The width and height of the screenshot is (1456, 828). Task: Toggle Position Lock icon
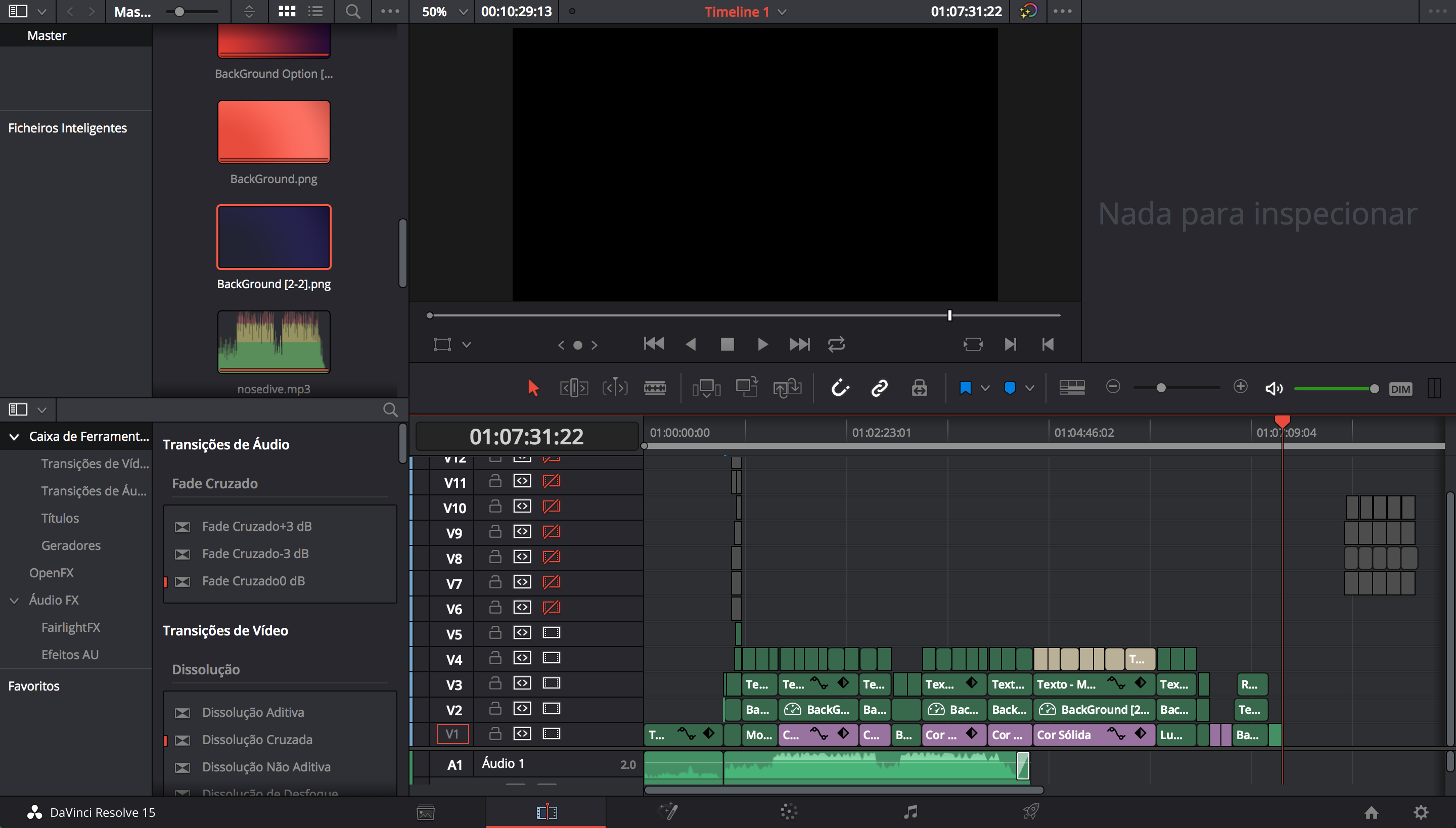click(x=919, y=388)
